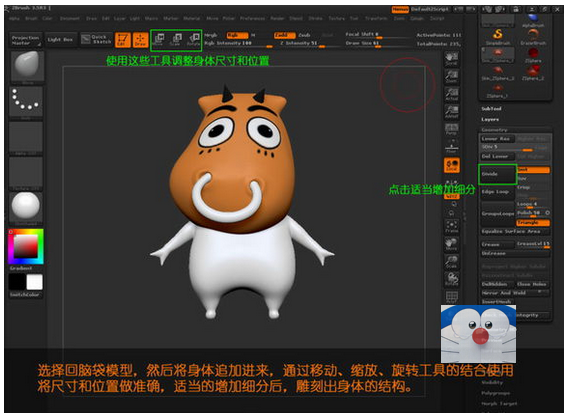Click the Mirror And Weld button
This screenshot has width=566, height=413.
click(x=515, y=293)
